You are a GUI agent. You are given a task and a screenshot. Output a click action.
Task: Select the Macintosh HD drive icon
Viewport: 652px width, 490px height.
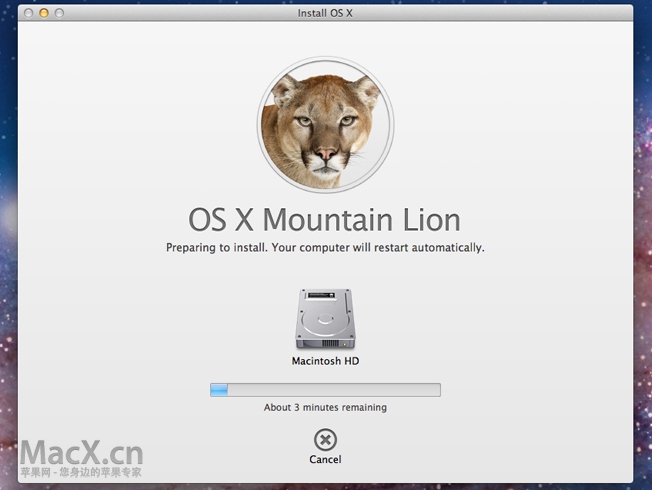[x=325, y=319]
